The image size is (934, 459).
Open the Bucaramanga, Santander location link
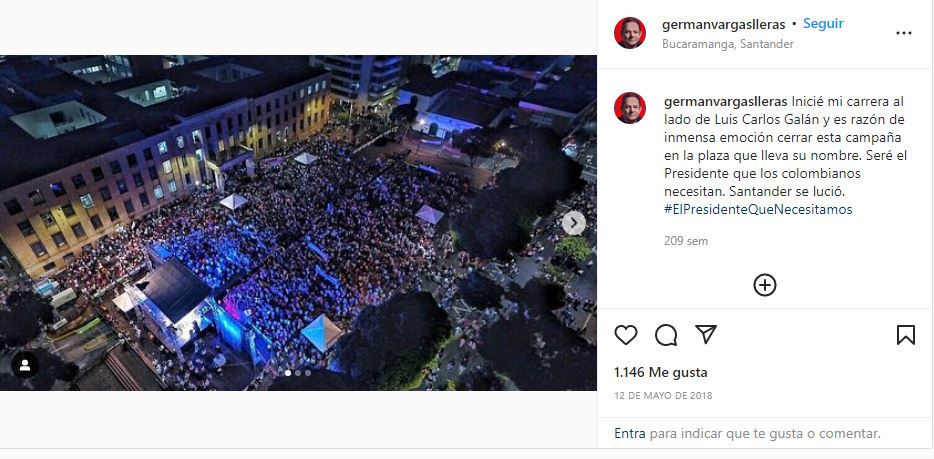pyautogui.click(x=728, y=44)
